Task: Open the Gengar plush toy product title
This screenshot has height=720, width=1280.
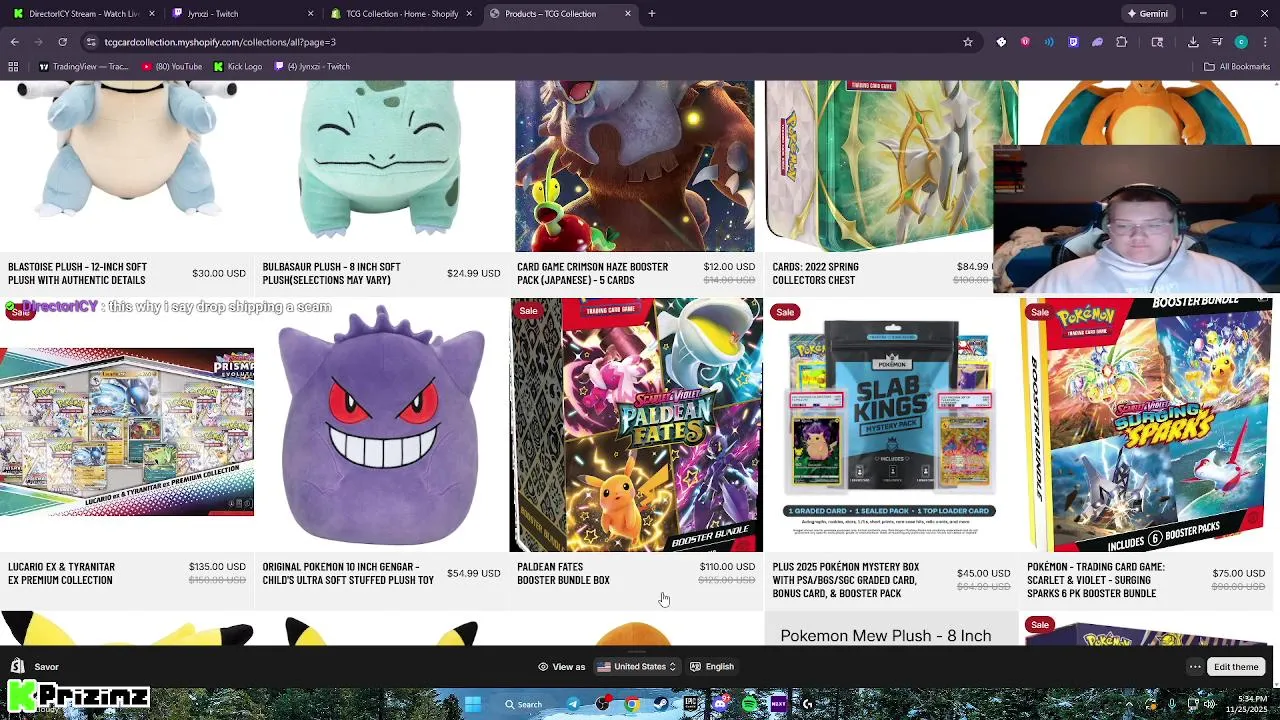Action: pos(348,573)
